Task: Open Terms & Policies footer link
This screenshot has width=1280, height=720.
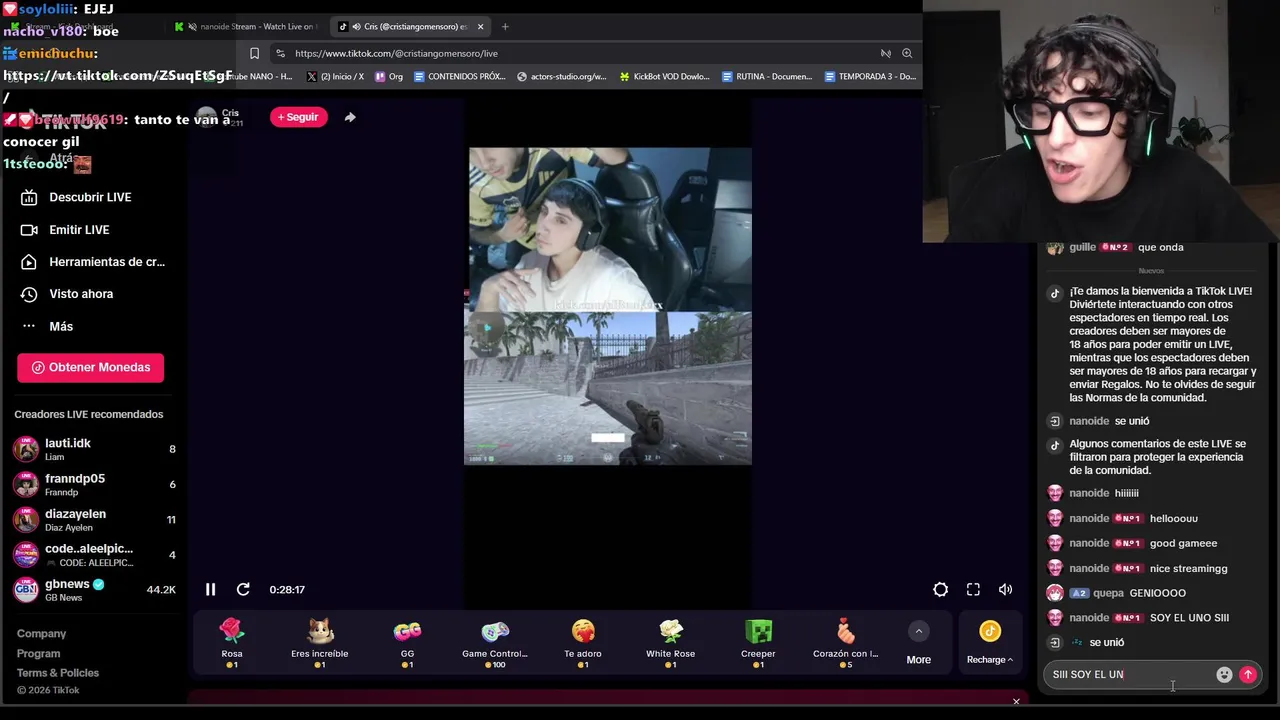Action: [58, 673]
